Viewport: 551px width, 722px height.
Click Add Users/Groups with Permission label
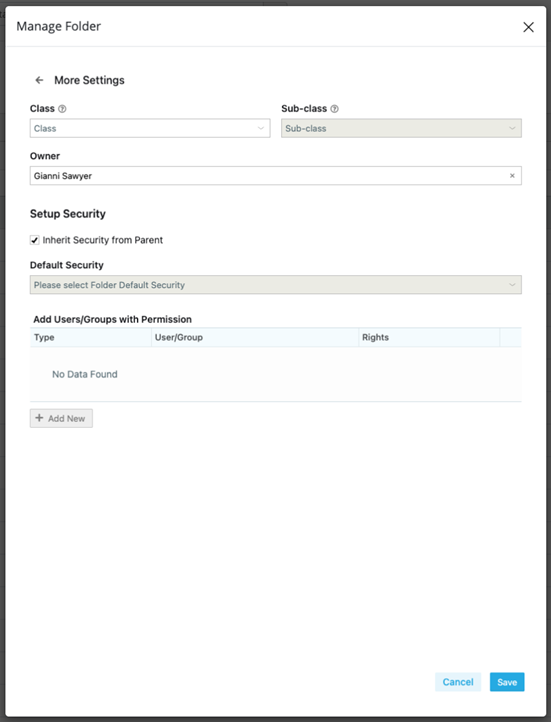point(112,319)
